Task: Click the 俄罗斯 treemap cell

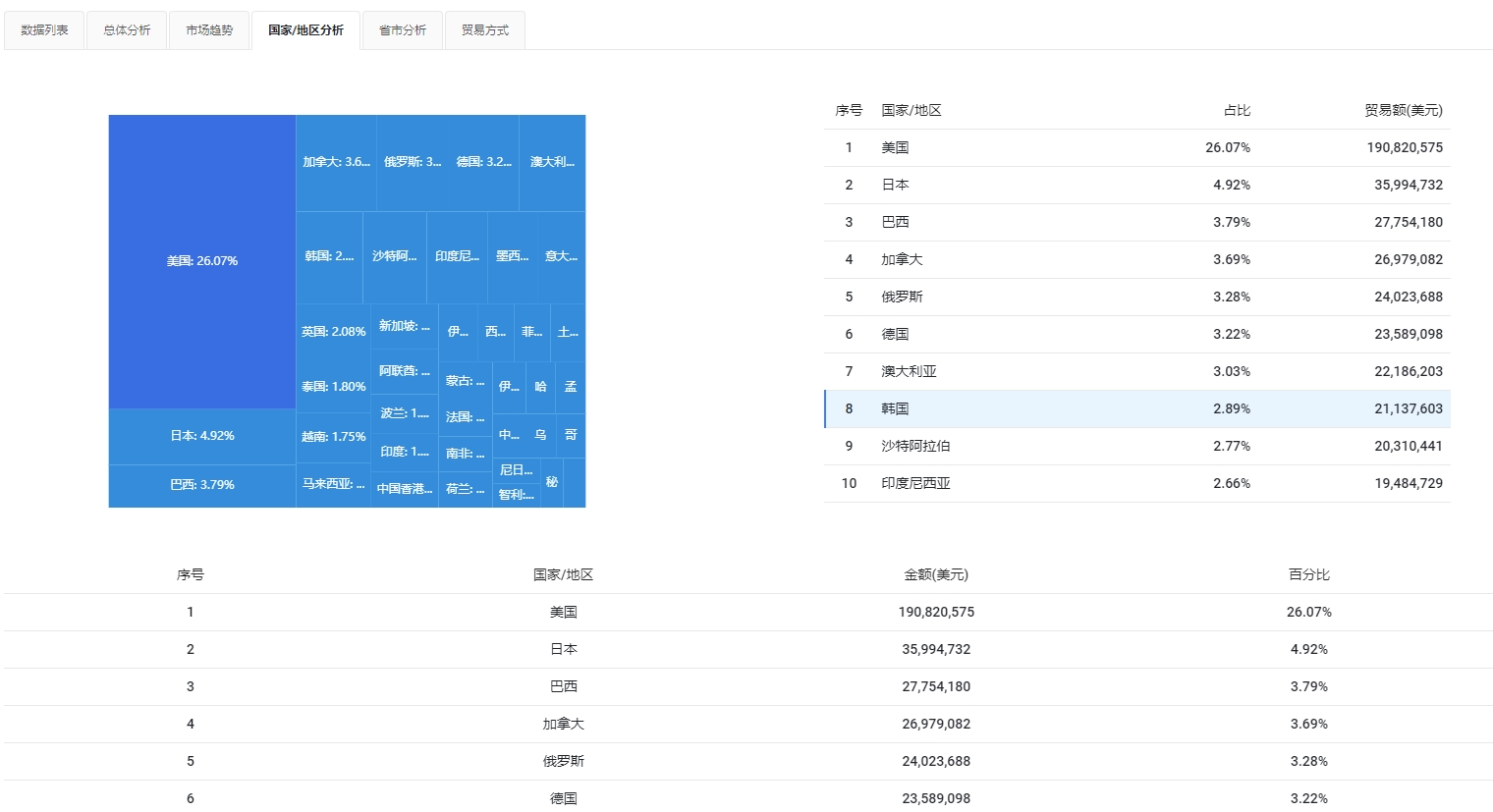Action: [x=413, y=162]
